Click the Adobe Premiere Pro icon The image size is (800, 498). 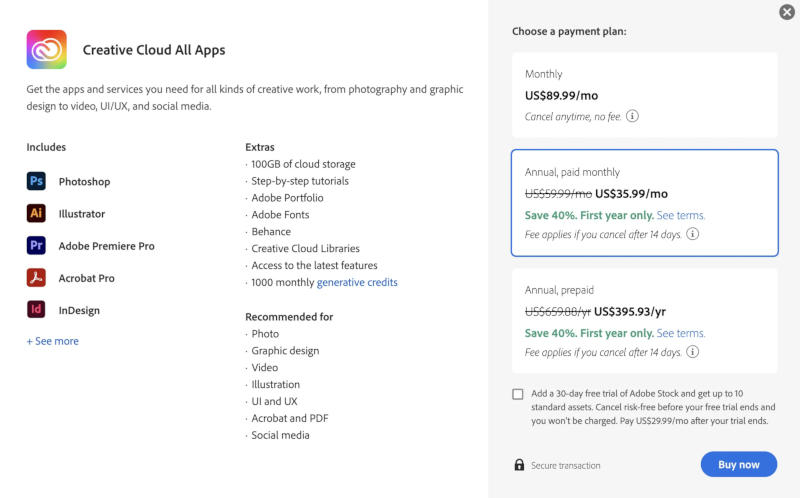(36, 245)
